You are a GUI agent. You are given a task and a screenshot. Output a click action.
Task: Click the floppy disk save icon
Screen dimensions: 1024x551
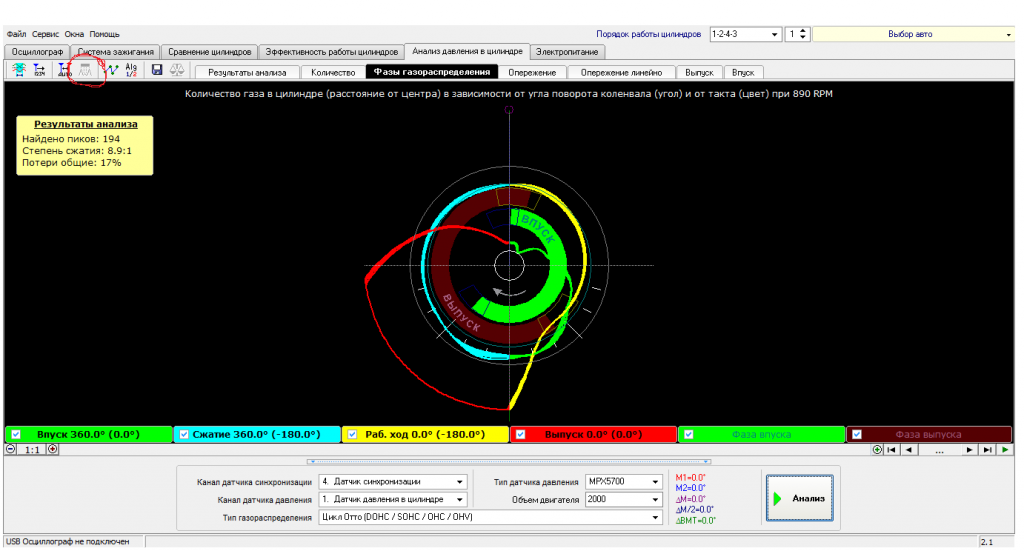coord(157,70)
